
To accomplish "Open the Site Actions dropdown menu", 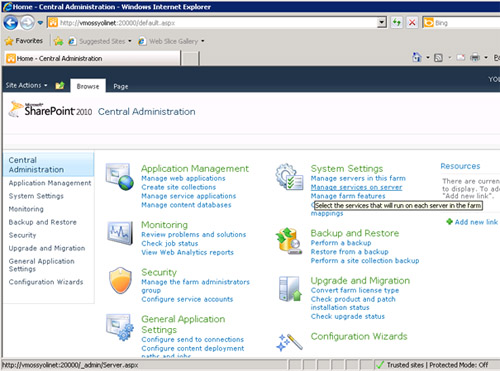I will click(x=26, y=85).
